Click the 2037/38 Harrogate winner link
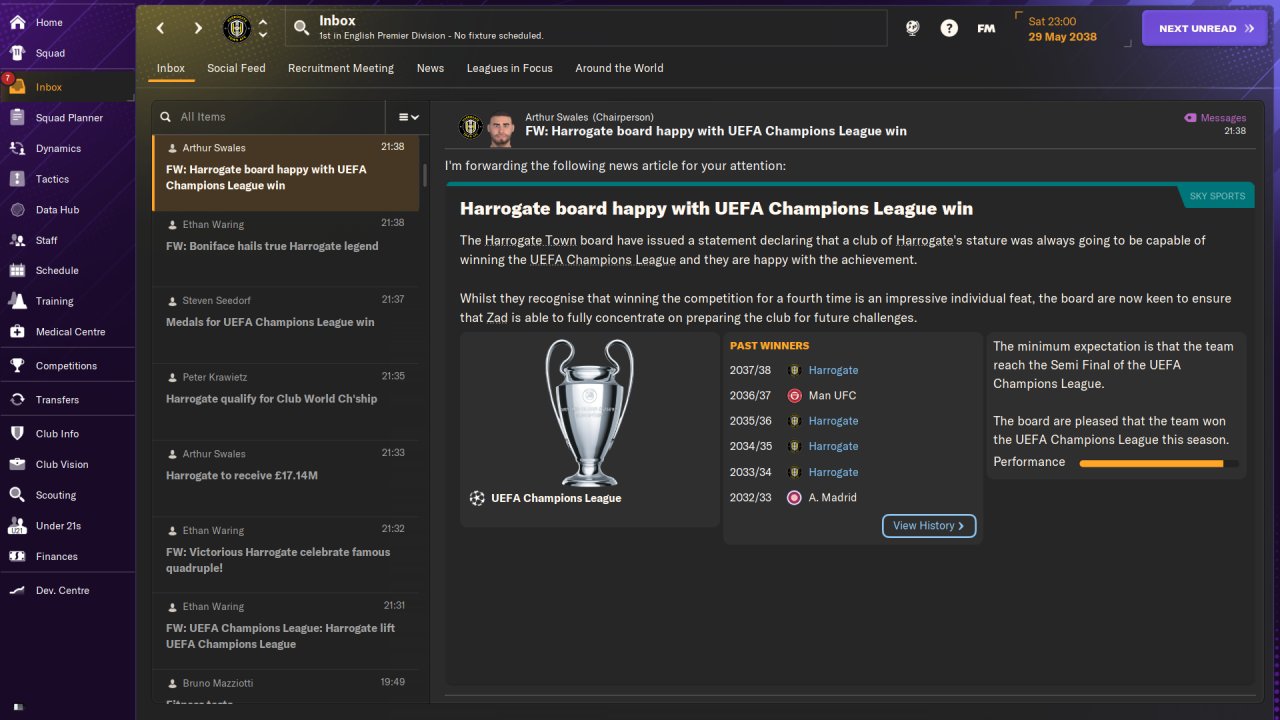Image resolution: width=1280 pixels, height=720 pixels. [833, 370]
